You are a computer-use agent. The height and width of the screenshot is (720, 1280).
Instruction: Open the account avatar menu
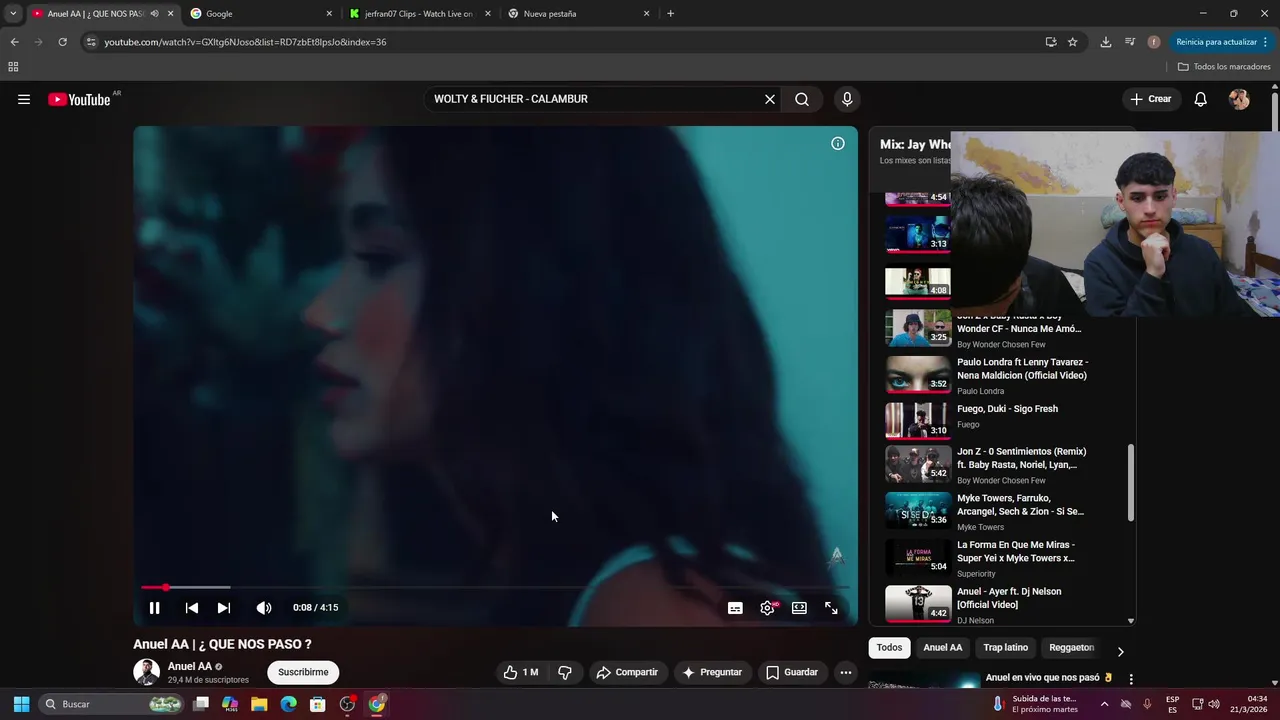pyautogui.click(x=1239, y=99)
